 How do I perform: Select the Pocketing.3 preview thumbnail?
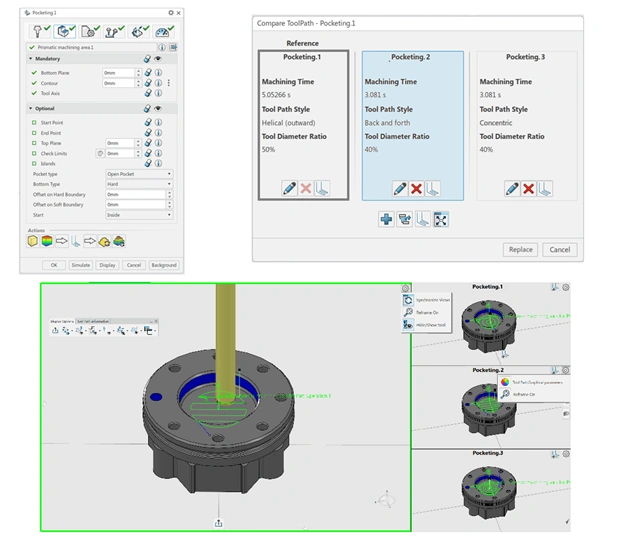pos(491,490)
